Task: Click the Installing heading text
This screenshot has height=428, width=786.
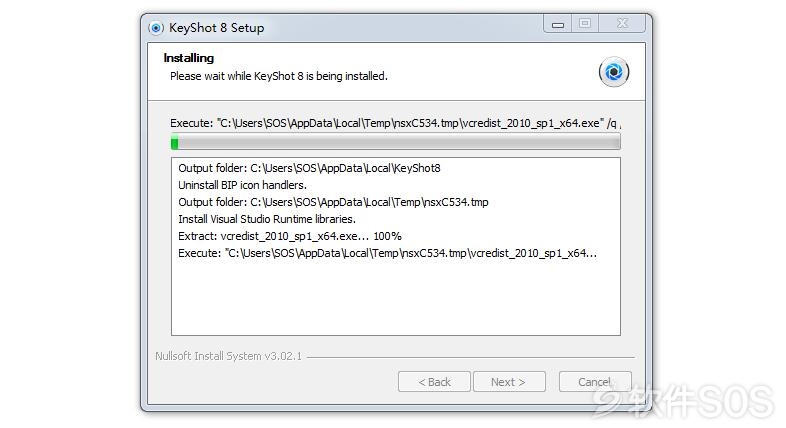Action: pos(188,58)
